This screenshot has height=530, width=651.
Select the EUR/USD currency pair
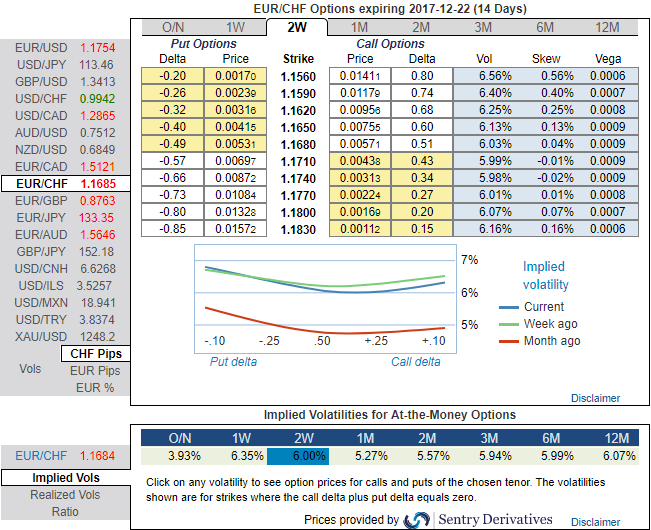coord(65,48)
